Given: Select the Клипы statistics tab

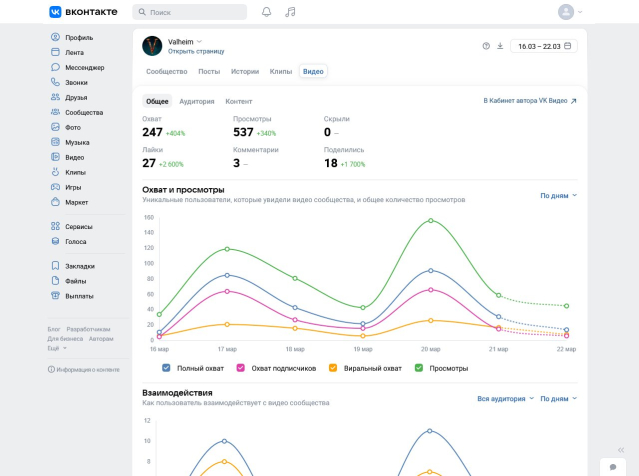Looking at the screenshot, I should (281, 72).
